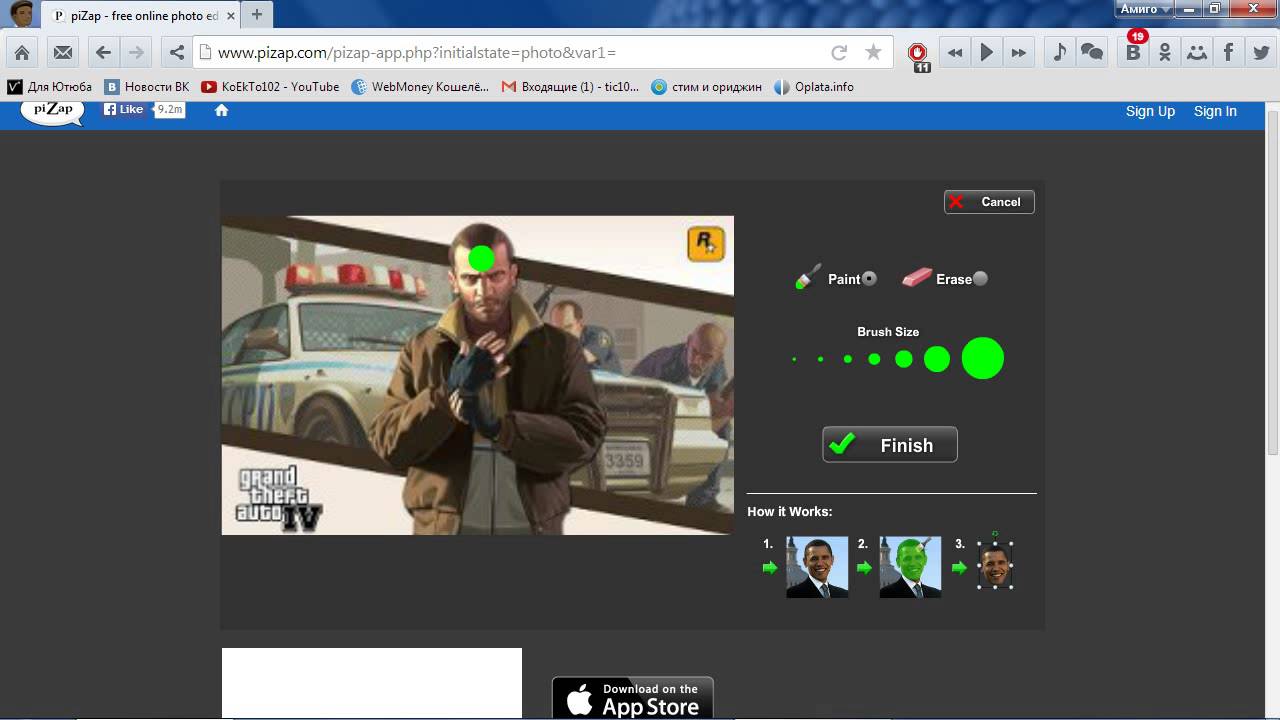Select the Erase eraser icon
Image resolution: width=1280 pixels, height=720 pixels.
pos(916,278)
